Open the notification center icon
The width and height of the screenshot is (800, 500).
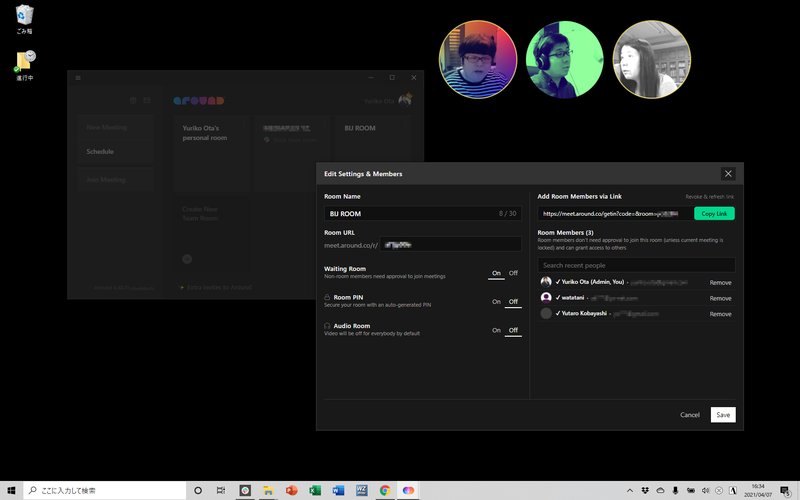coord(786,491)
